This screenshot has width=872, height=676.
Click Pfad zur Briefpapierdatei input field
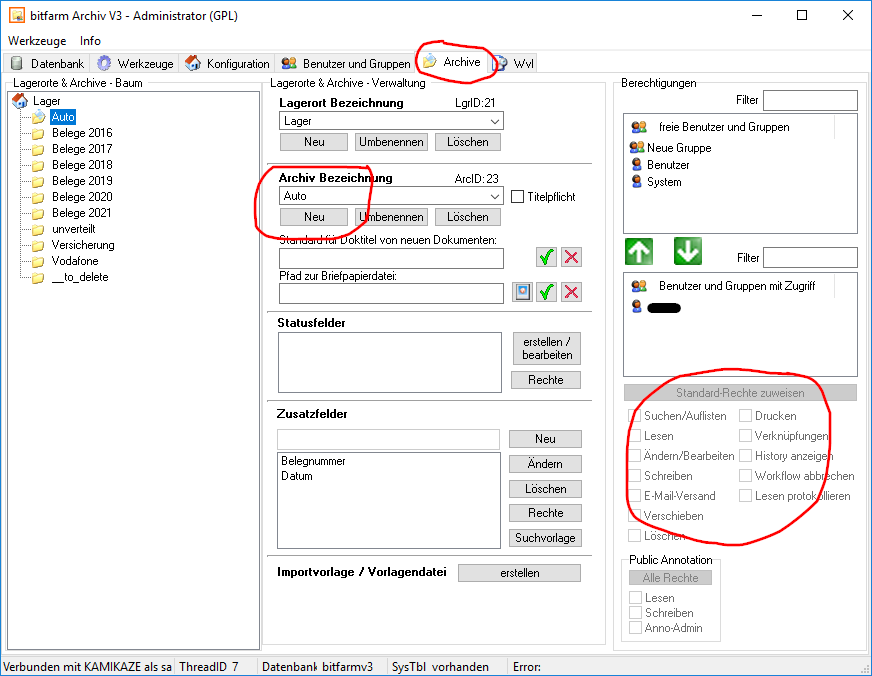click(392, 293)
